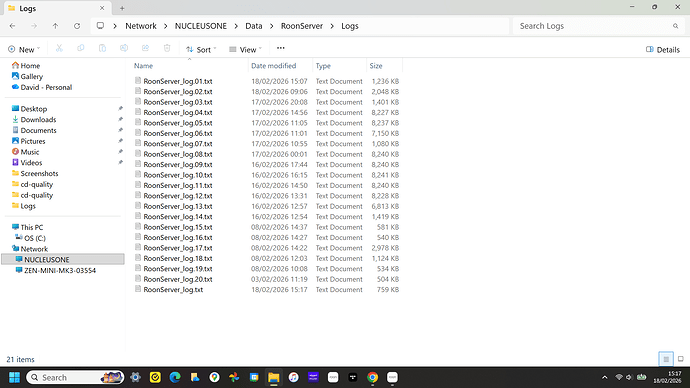
Task: Sort by Date modified column header
Action: pos(273,66)
